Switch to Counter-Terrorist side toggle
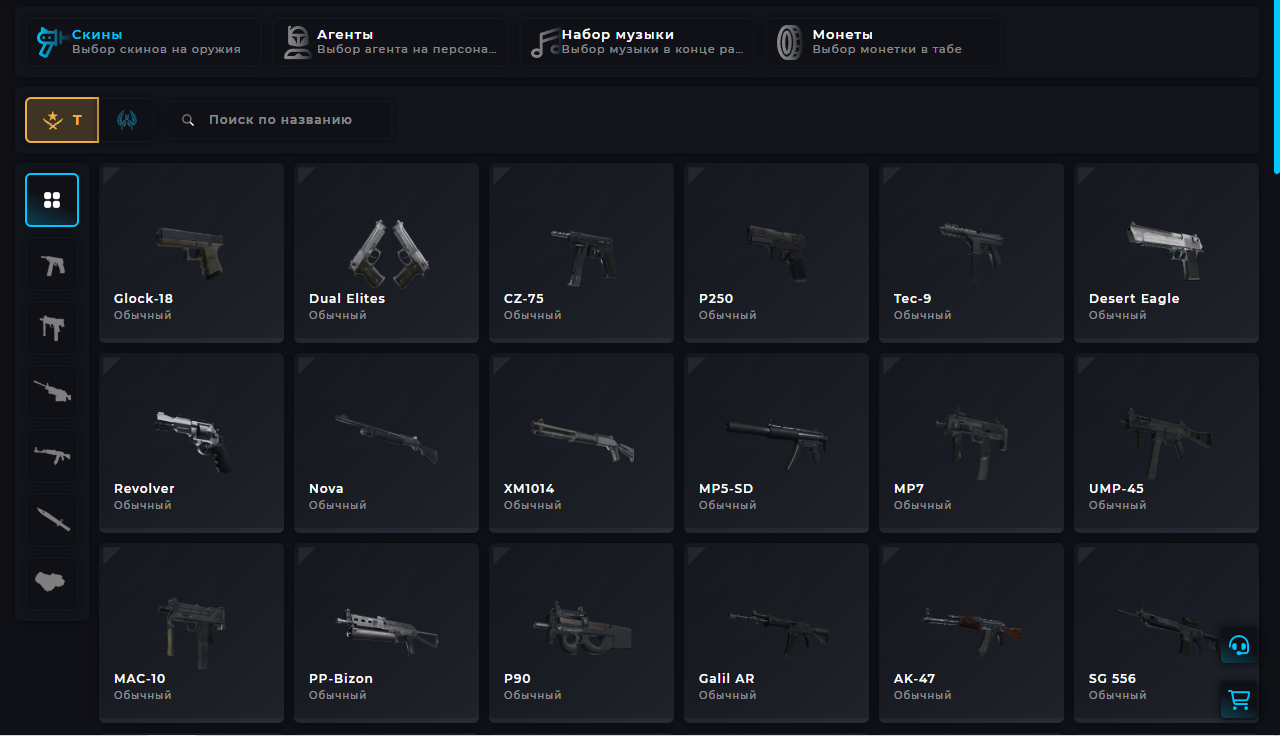Screen dimensions: 1280x736 coord(127,120)
